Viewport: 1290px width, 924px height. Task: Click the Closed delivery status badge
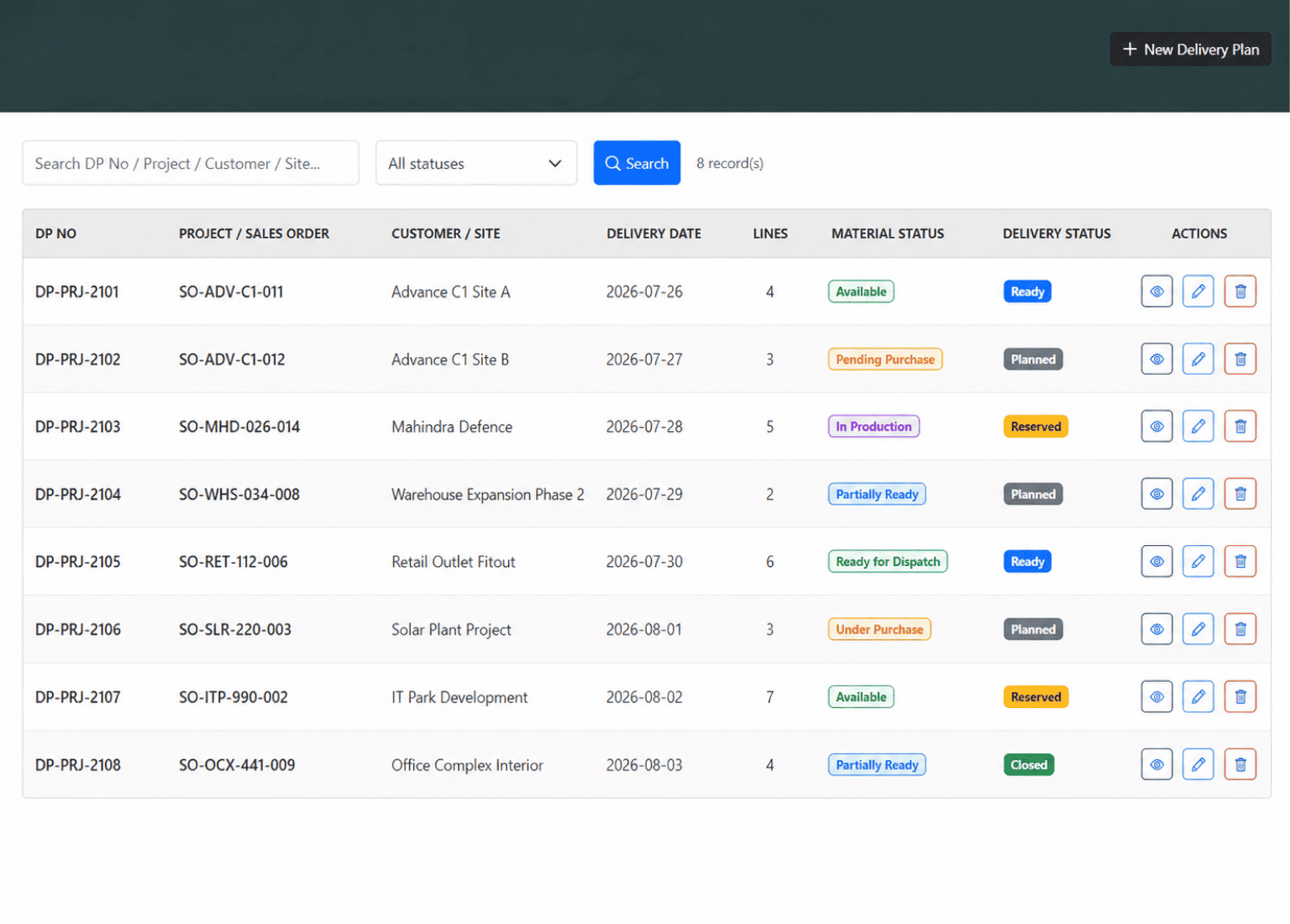click(1029, 764)
